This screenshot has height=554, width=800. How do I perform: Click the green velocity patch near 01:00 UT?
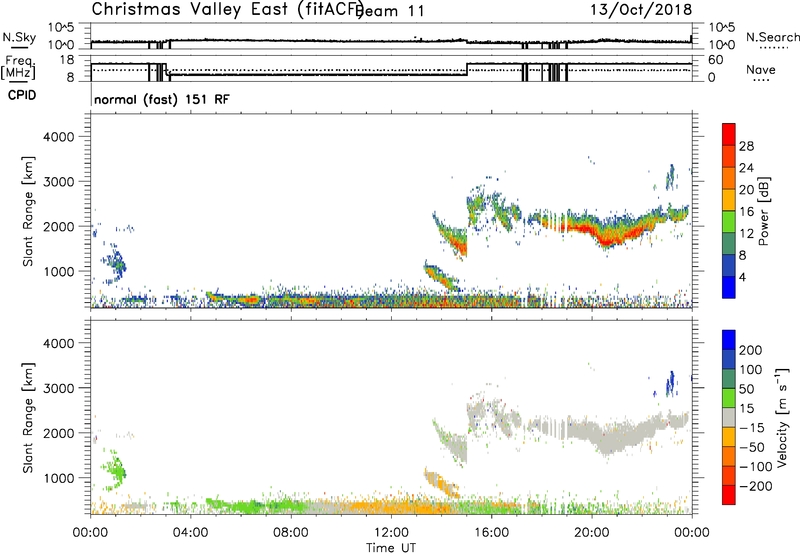(x=116, y=470)
